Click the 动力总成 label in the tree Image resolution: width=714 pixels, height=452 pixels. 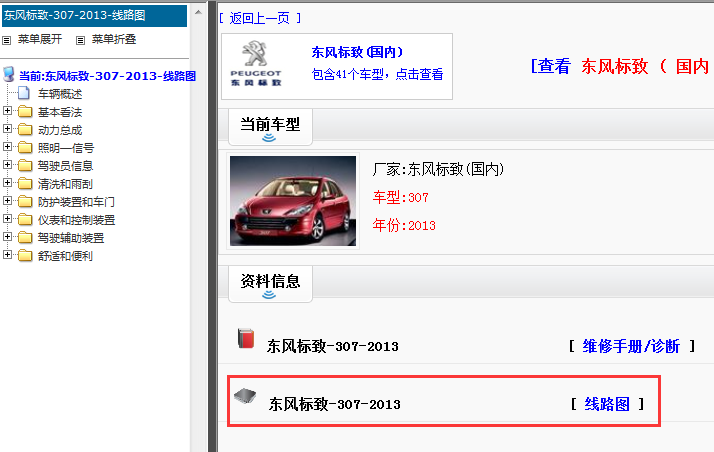[60, 130]
